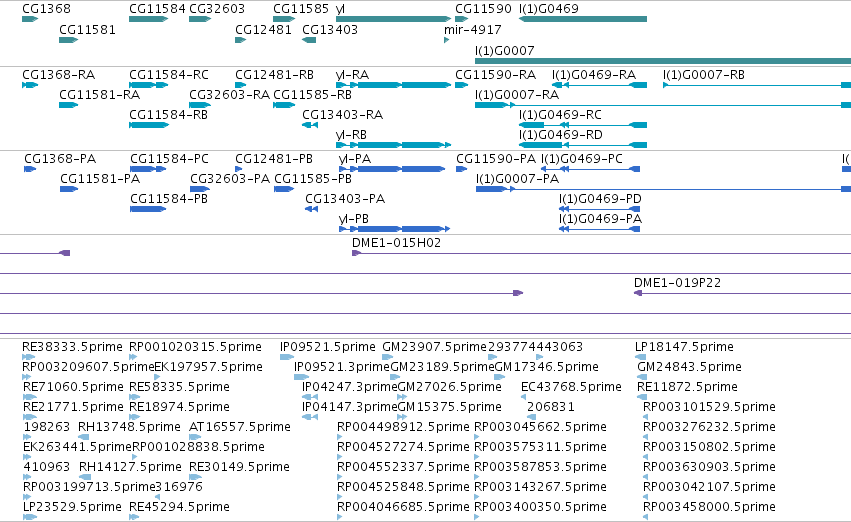Image resolution: width=851 pixels, height=522 pixels.
Task: Select protein CG11590-PA
Action: click(462, 169)
